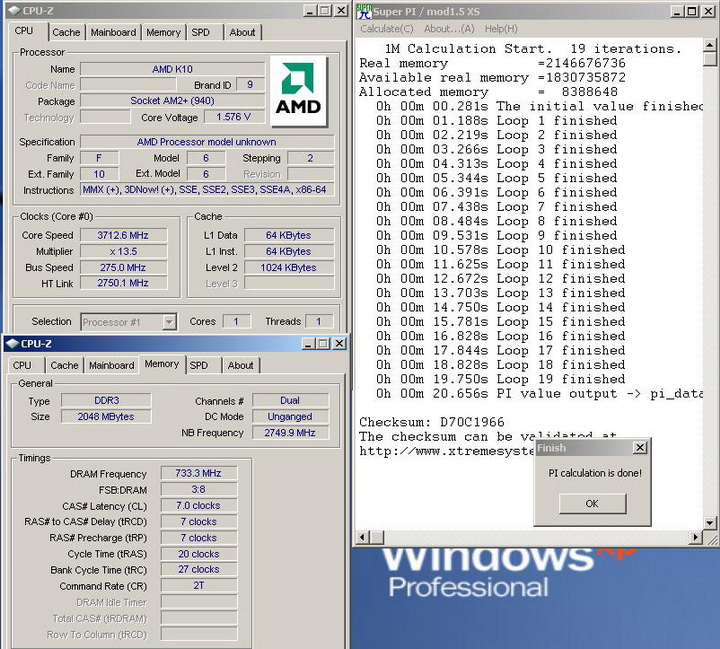Close the Super PI window
The width and height of the screenshot is (720, 649).
[x=709, y=11]
